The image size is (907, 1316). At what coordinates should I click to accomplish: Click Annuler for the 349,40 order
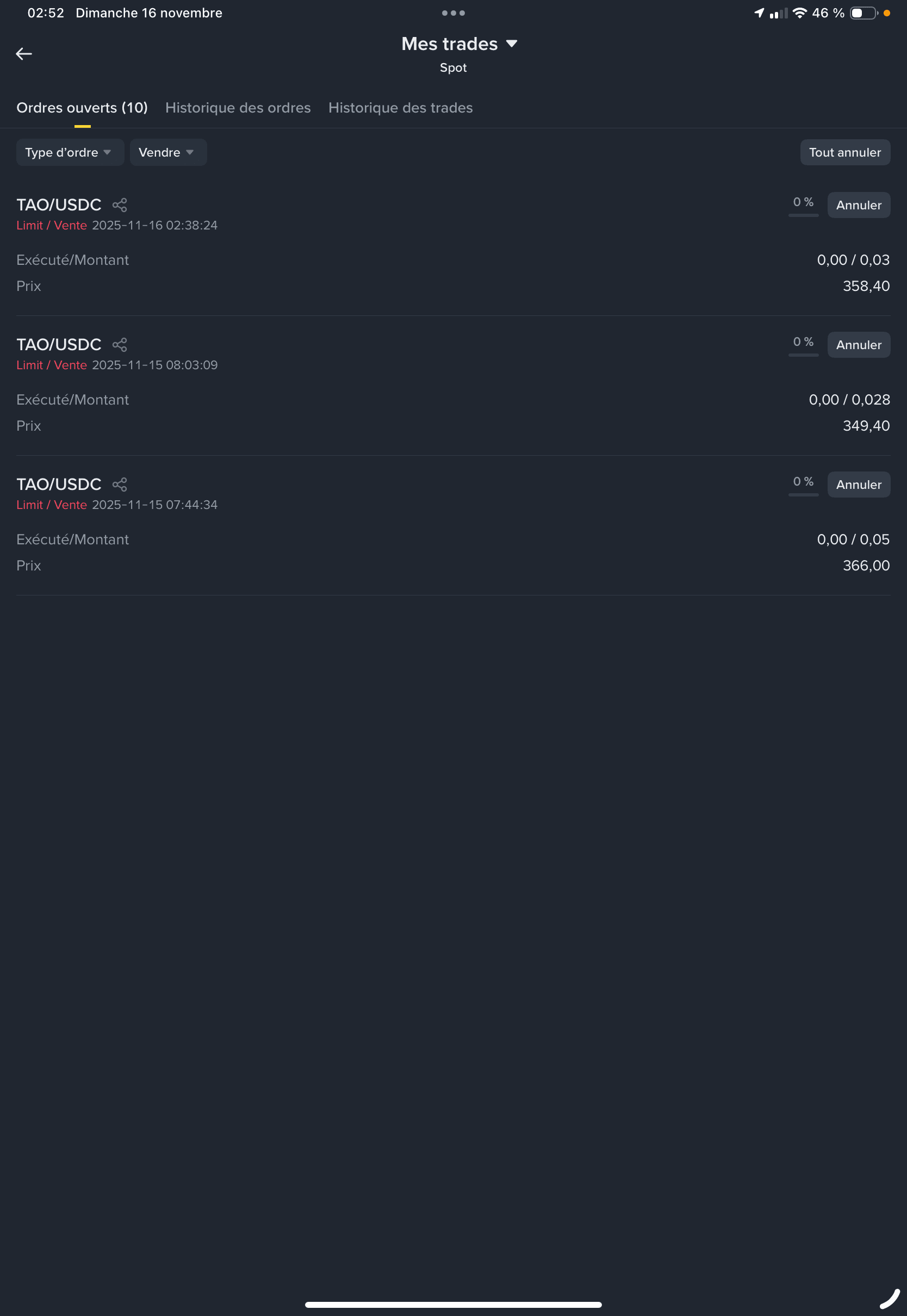point(859,345)
